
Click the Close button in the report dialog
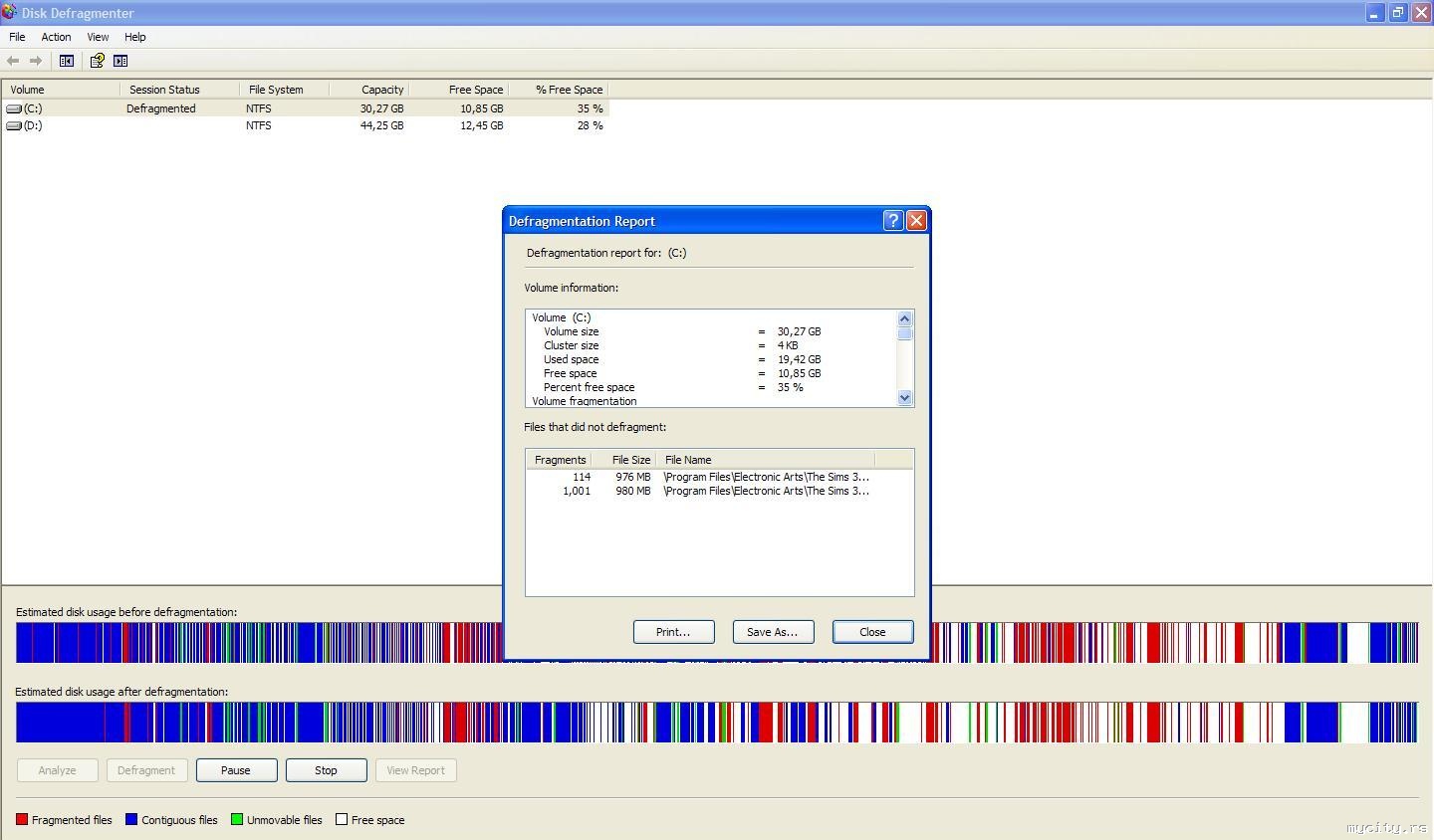(872, 632)
